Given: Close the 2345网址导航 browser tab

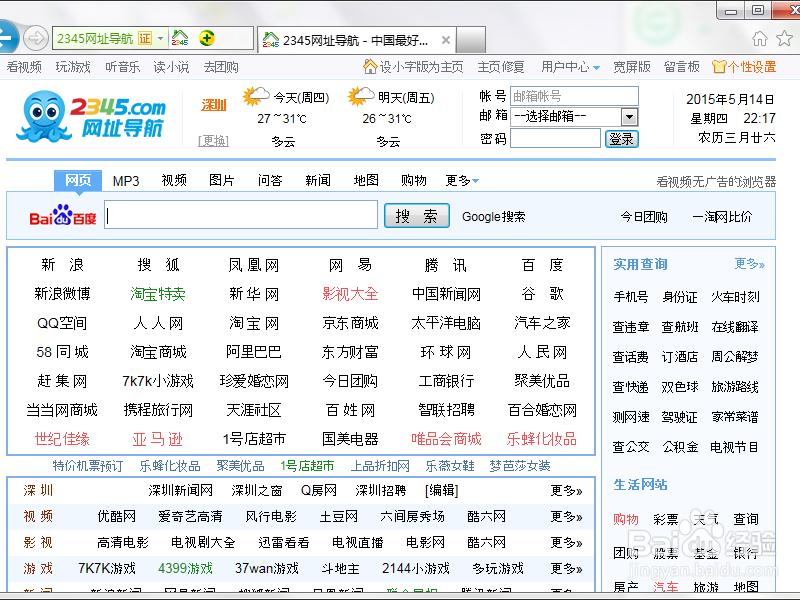Looking at the screenshot, I should [445, 40].
